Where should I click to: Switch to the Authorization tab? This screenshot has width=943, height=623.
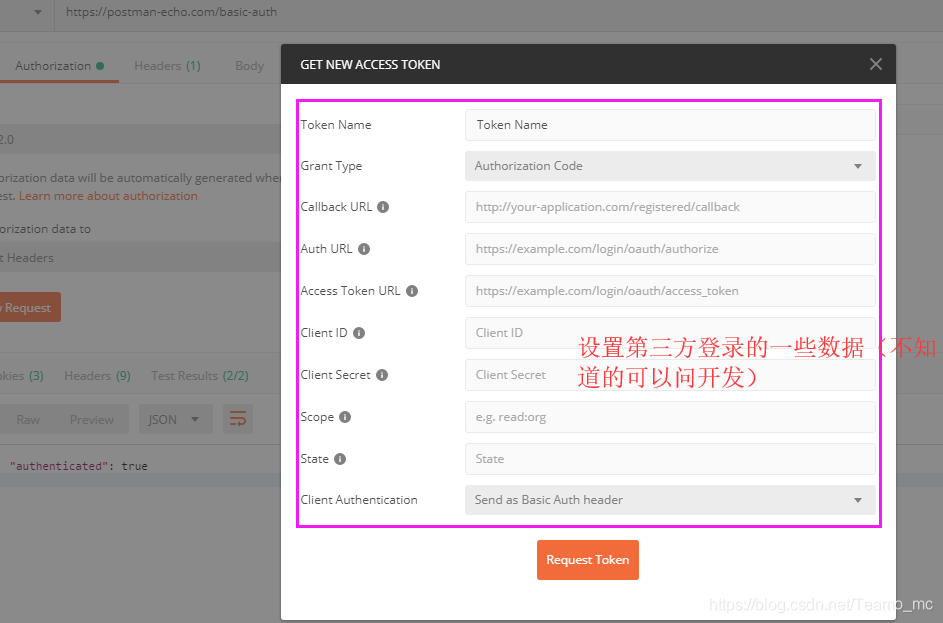pyautogui.click(x=59, y=66)
